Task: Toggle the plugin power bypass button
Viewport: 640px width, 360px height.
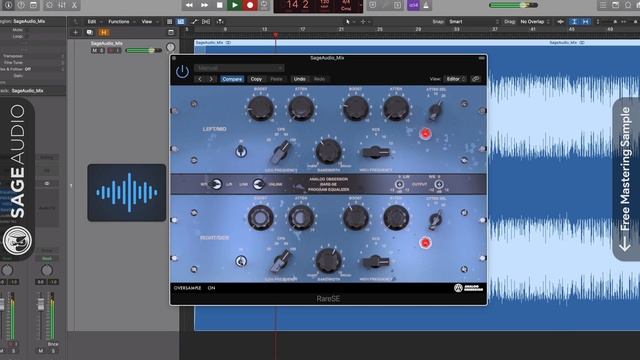Action: click(182, 72)
